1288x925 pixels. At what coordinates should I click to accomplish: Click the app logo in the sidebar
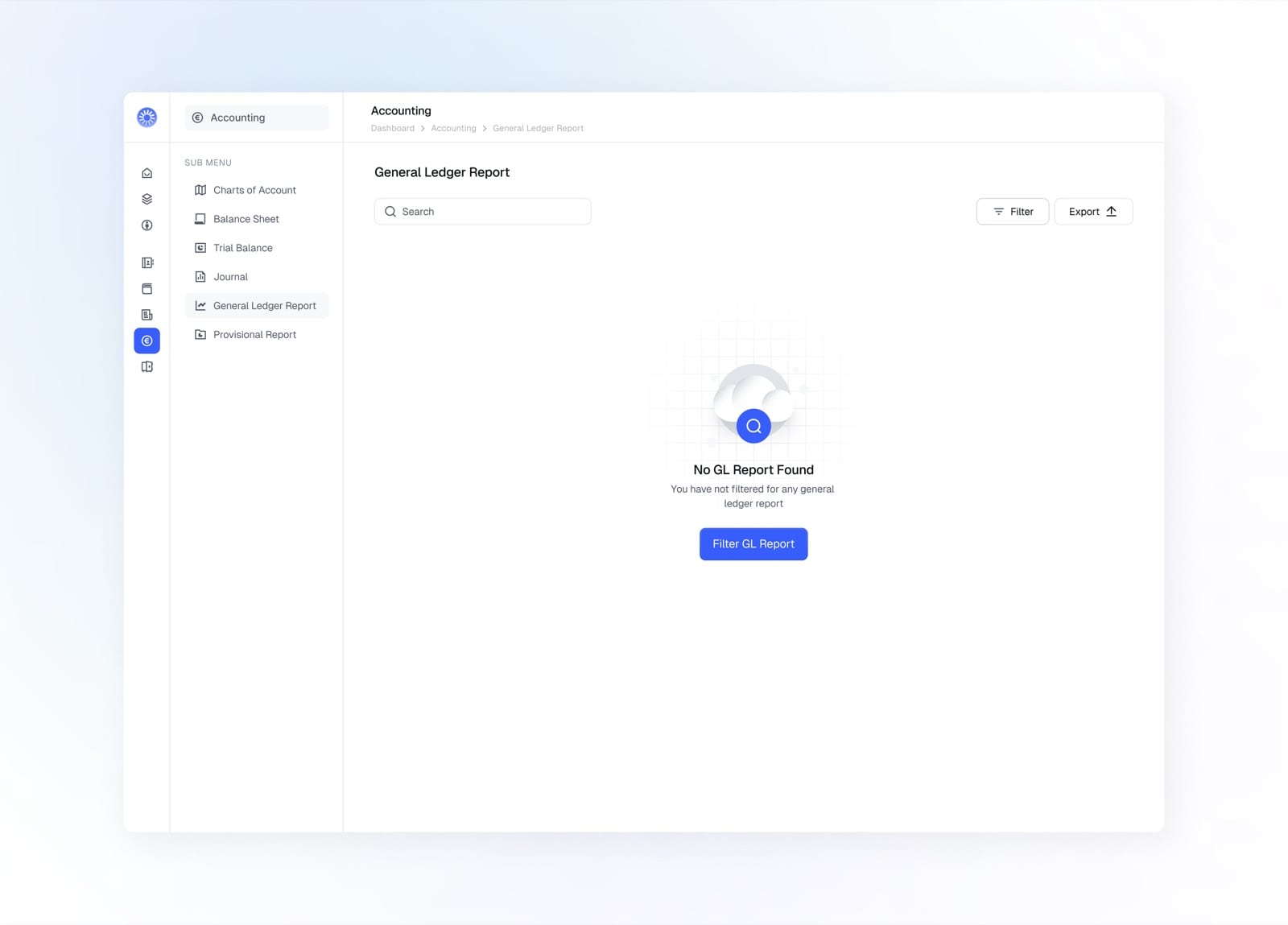coord(147,118)
